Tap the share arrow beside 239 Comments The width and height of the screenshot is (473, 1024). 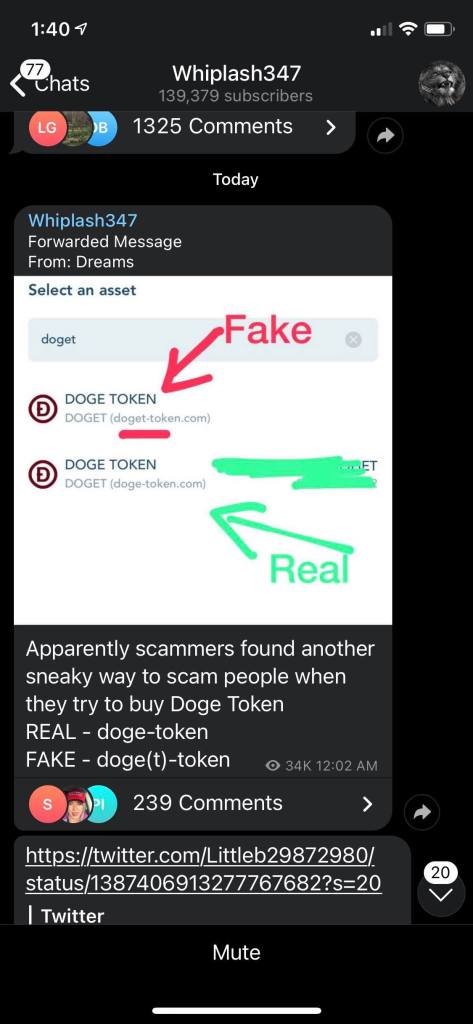(423, 811)
